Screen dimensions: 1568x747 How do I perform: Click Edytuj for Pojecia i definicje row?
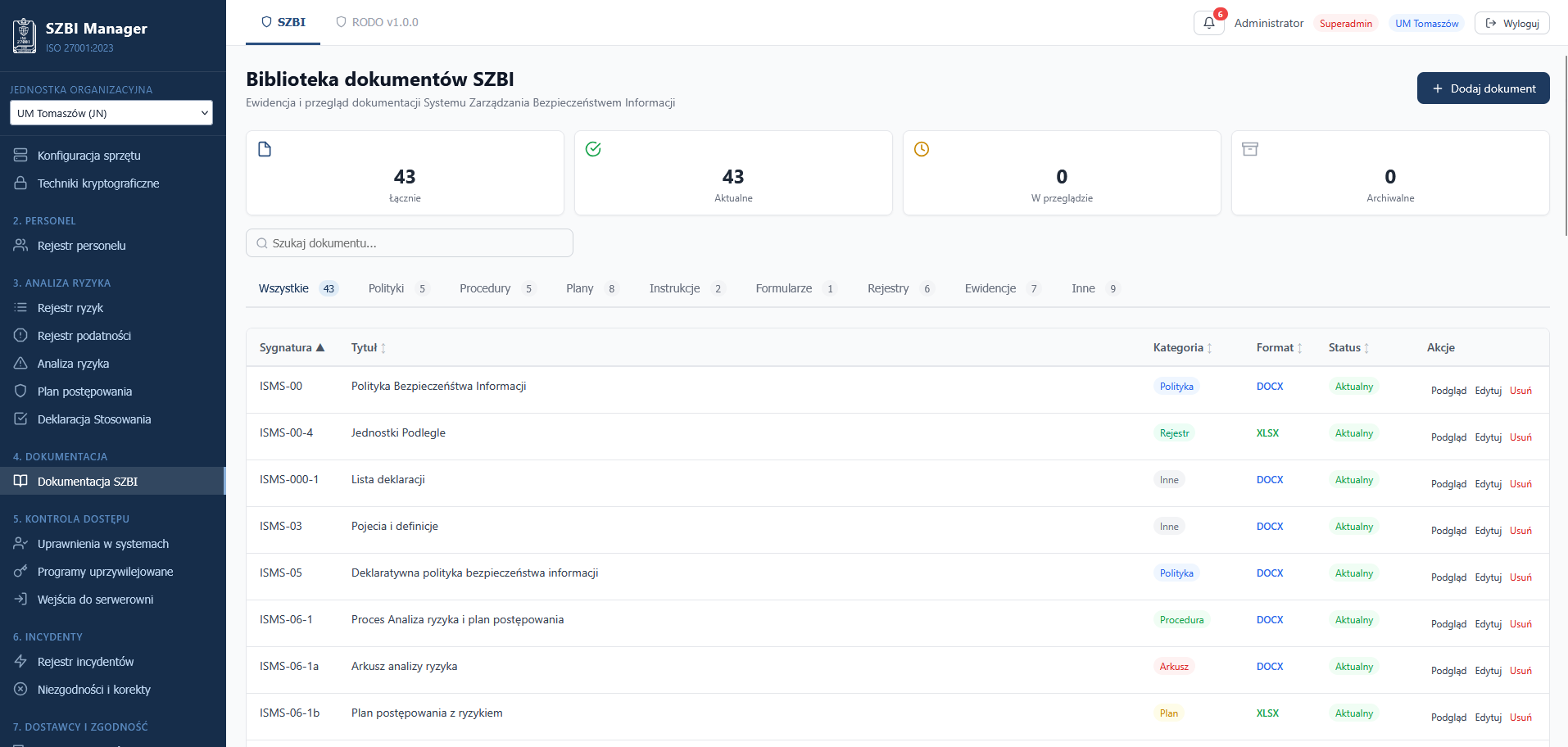point(1488,531)
